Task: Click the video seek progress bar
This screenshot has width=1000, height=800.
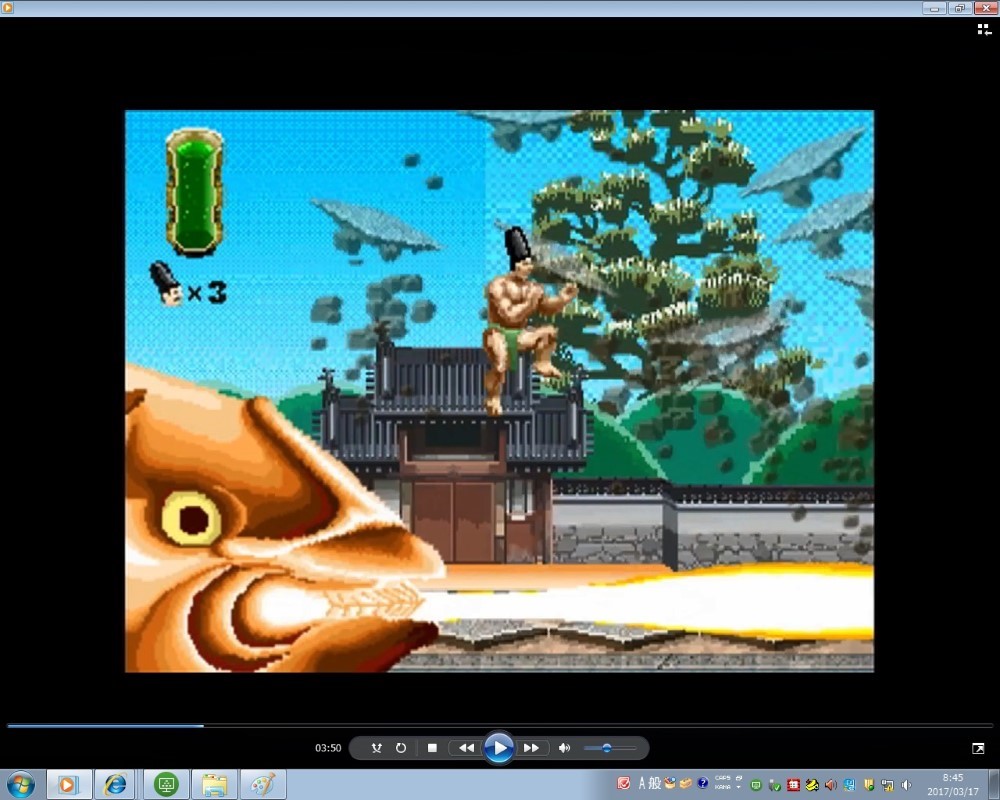Action: click(500, 725)
